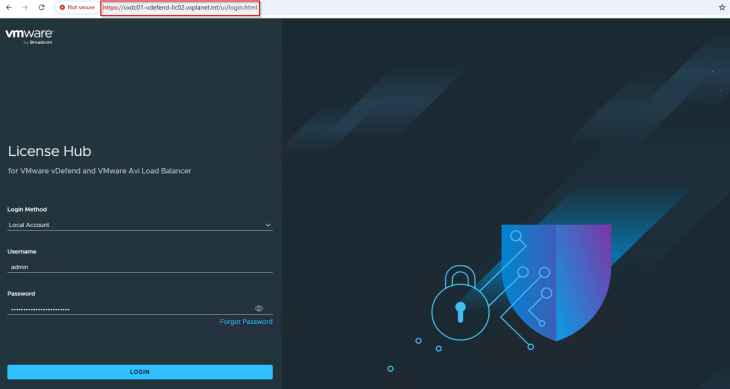Screen dimensions: 730x389
Task: Open the Forgot Password link
Action: (246, 322)
